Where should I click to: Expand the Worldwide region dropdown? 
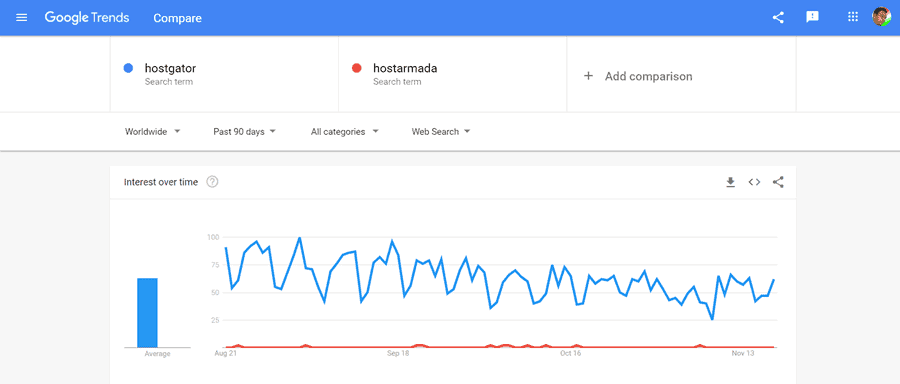point(153,132)
